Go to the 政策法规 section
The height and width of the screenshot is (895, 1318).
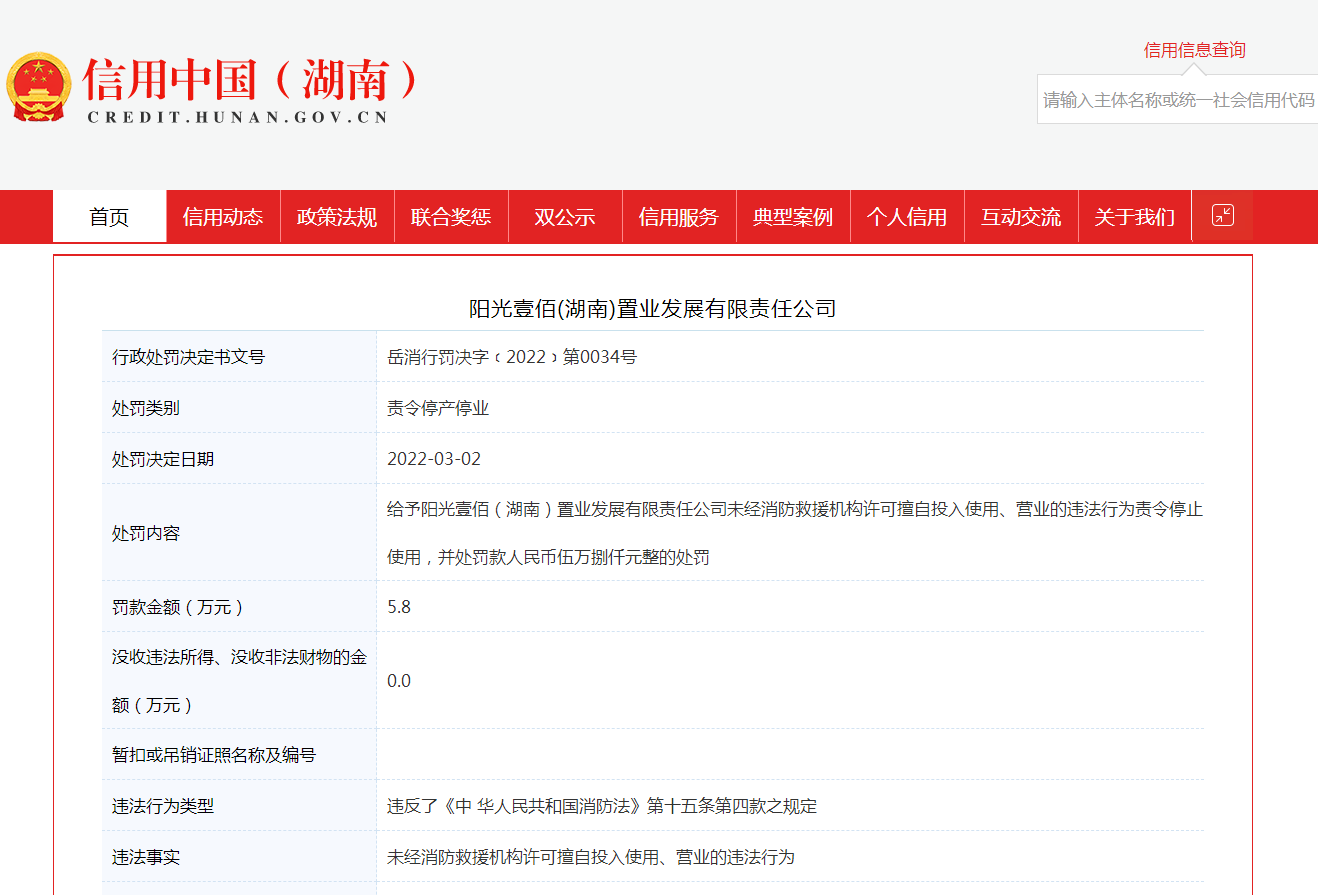pyautogui.click(x=337, y=217)
